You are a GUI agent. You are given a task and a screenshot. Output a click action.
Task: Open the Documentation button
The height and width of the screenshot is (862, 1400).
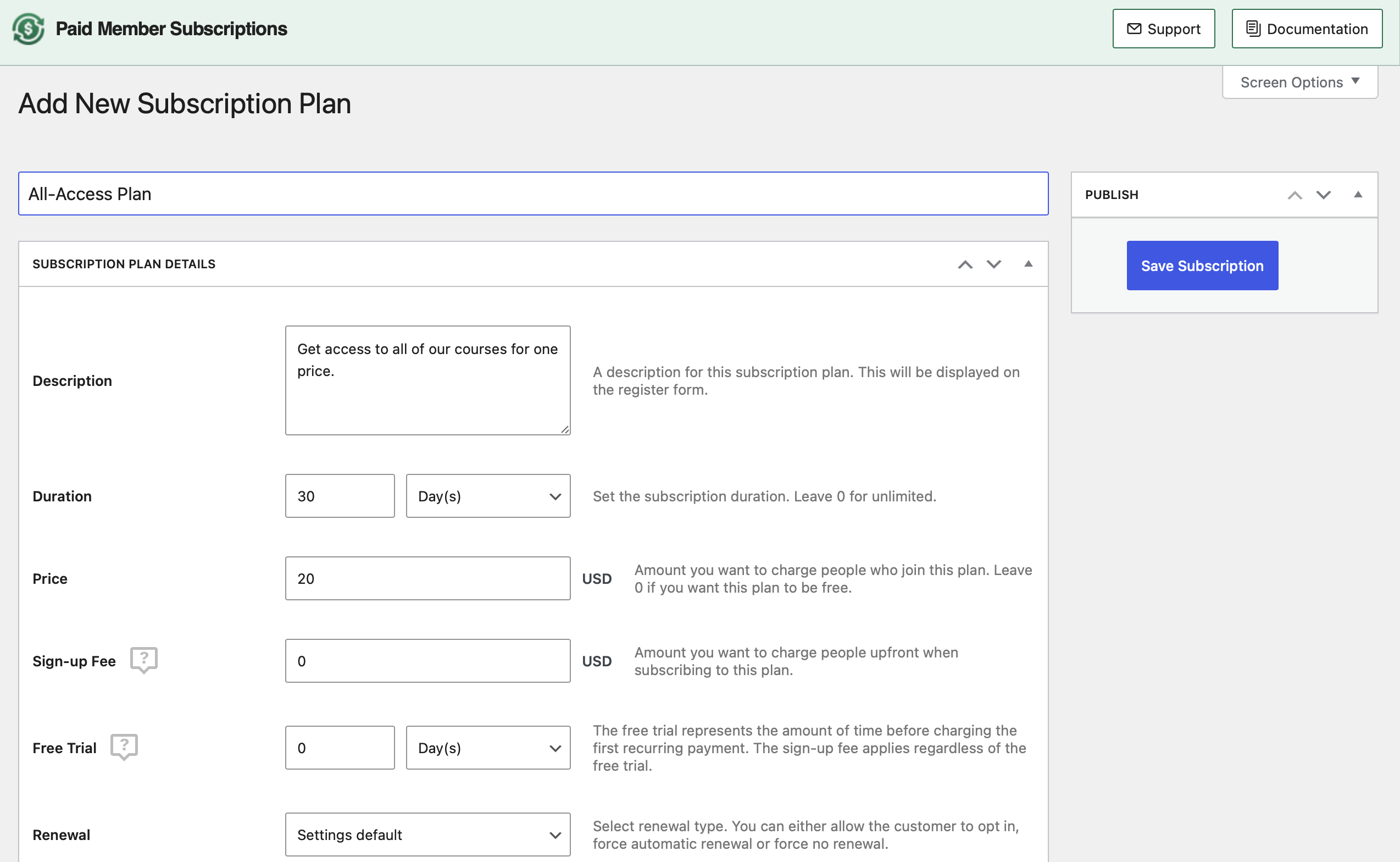1307,29
